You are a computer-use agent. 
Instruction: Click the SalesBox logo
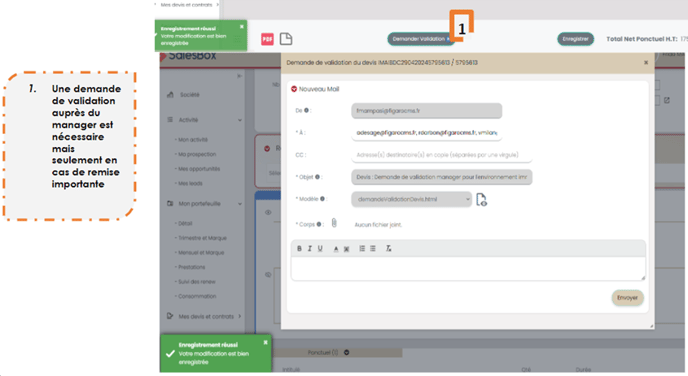tap(189, 56)
